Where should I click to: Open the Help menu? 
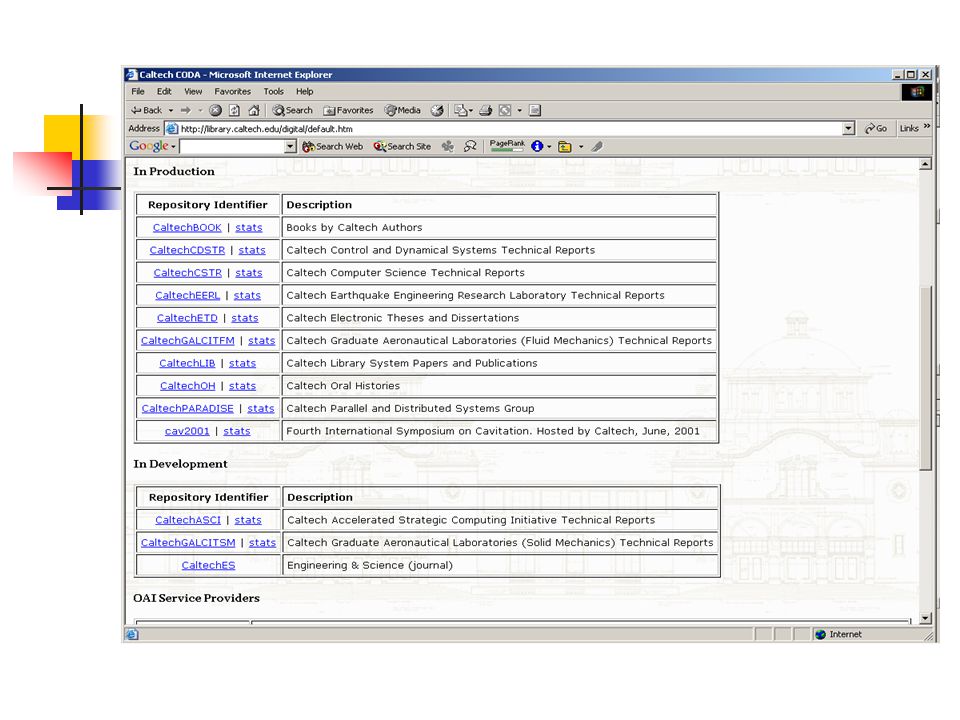pyautogui.click(x=304, y=91)
